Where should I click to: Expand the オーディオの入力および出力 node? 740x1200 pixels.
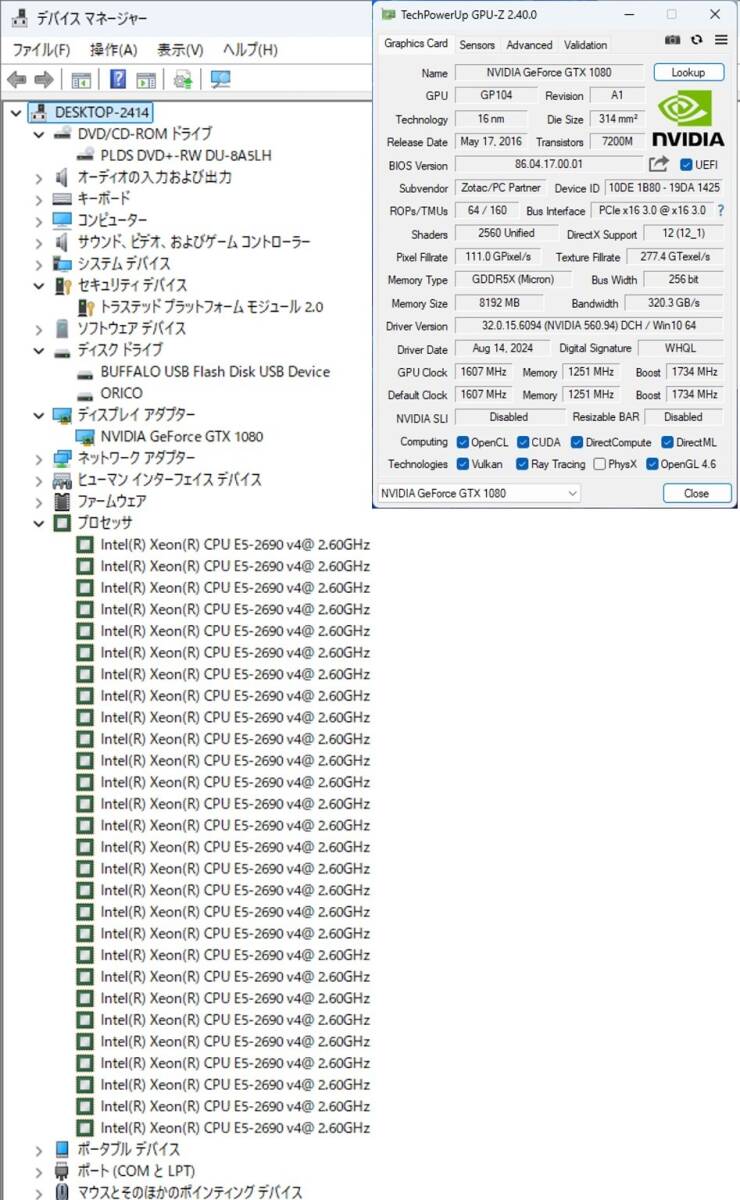coord(39,177)
